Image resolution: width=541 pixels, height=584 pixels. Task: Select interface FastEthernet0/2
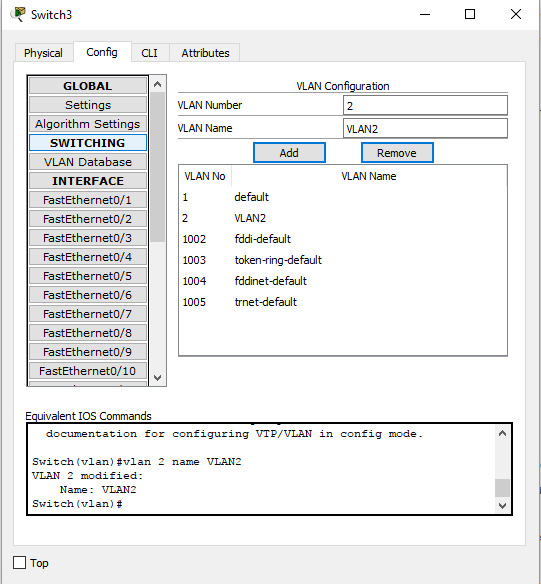pyautogui.click(x=88, y=219)
